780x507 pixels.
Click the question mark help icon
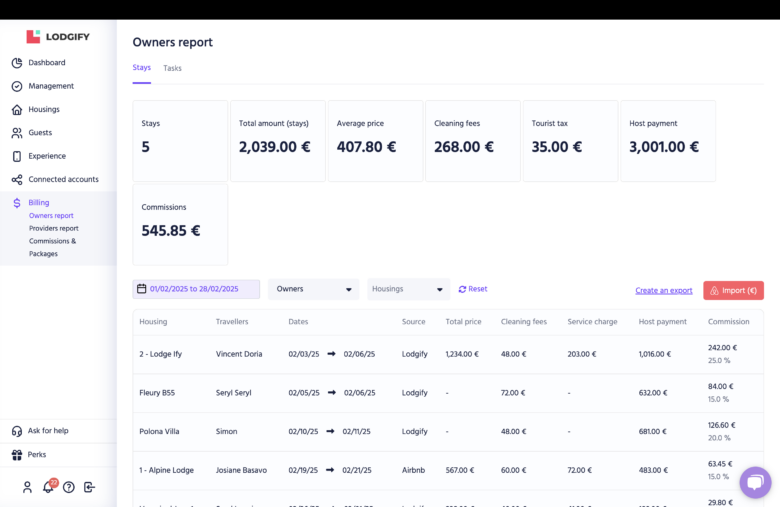pos(69,487)
